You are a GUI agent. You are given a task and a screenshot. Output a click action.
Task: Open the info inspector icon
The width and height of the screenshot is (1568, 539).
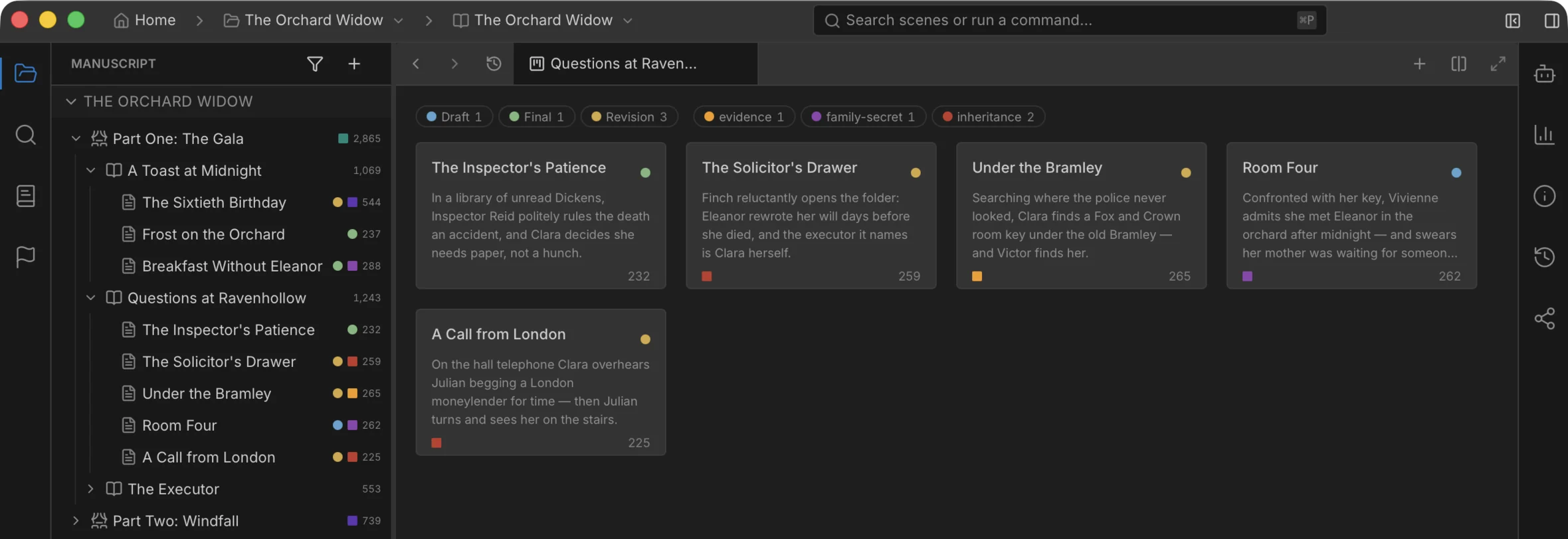[x=1544, y=196]
